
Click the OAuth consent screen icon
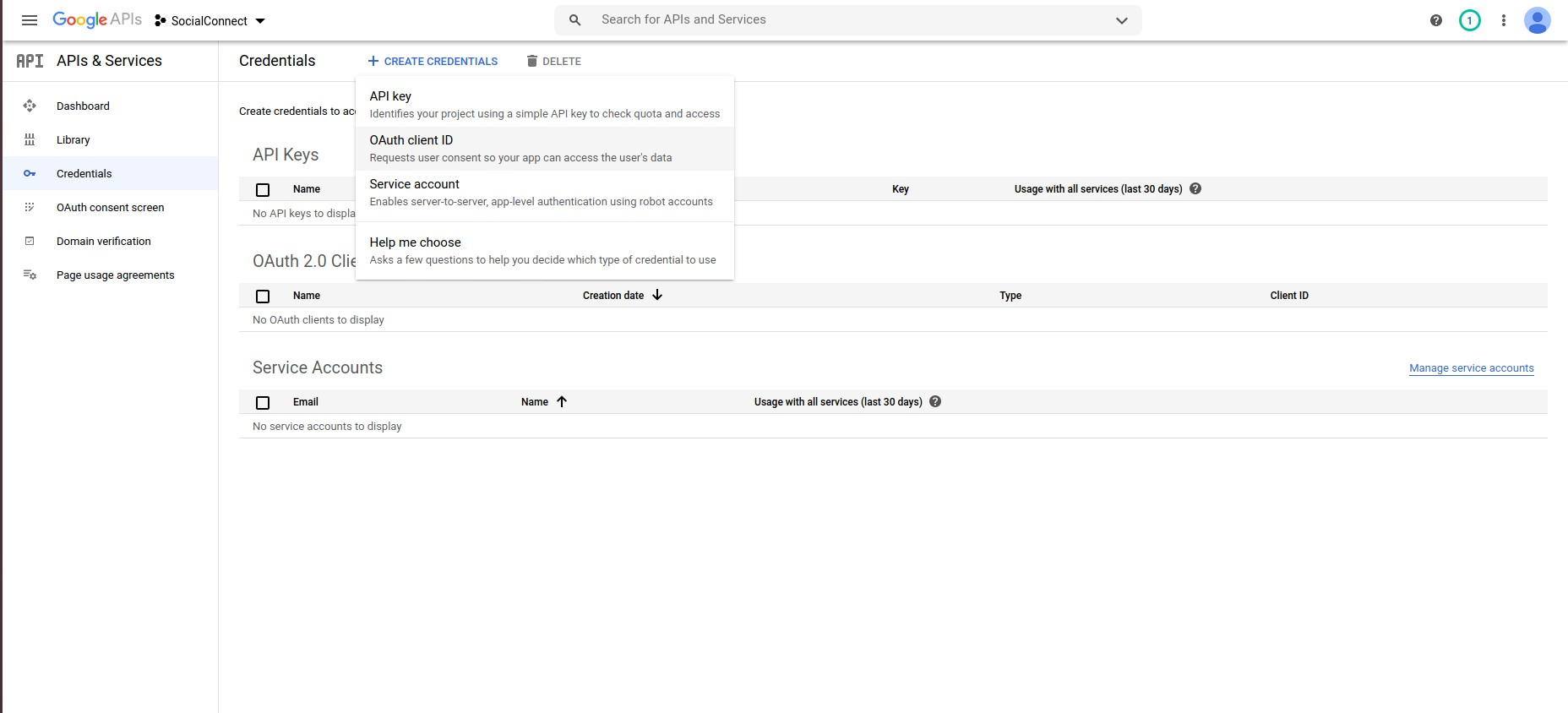point(30,207)
